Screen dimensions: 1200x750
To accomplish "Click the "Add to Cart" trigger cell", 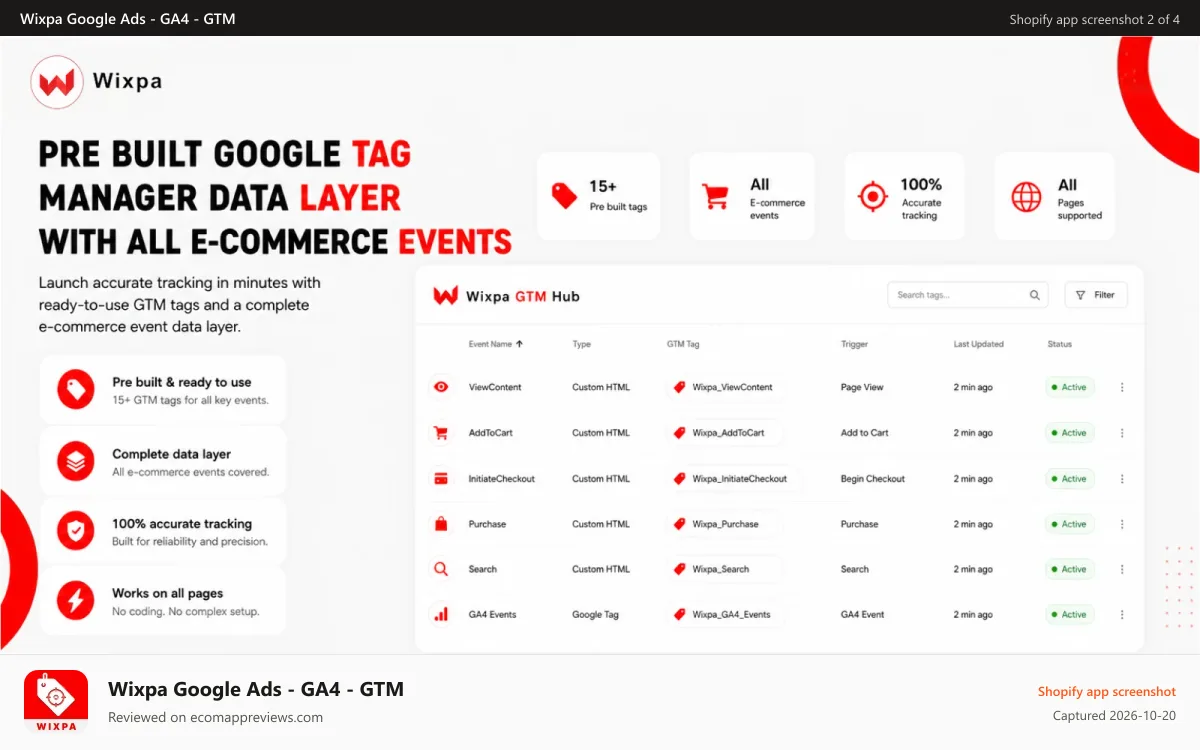I will pyautogui.click(x=864, y=433).
